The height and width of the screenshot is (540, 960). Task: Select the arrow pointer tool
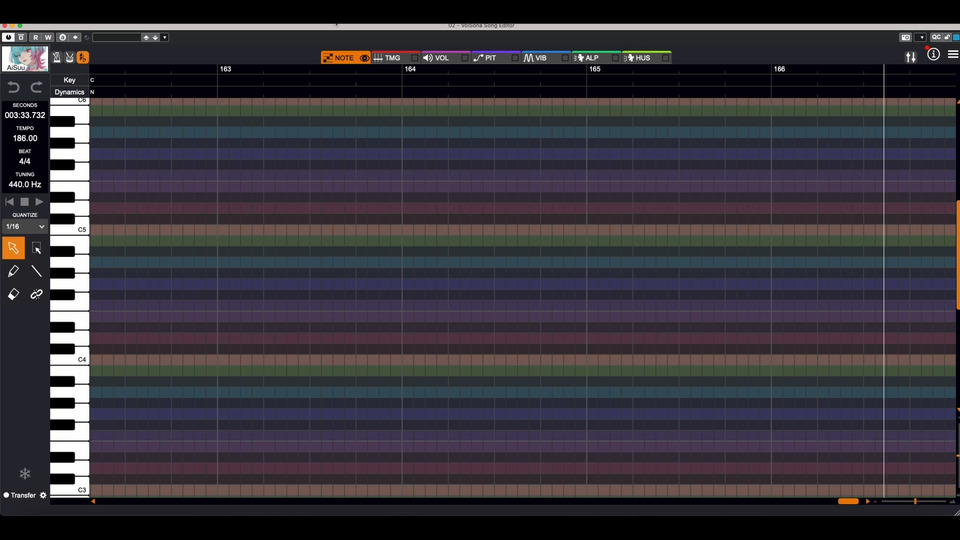pos(13,248)
